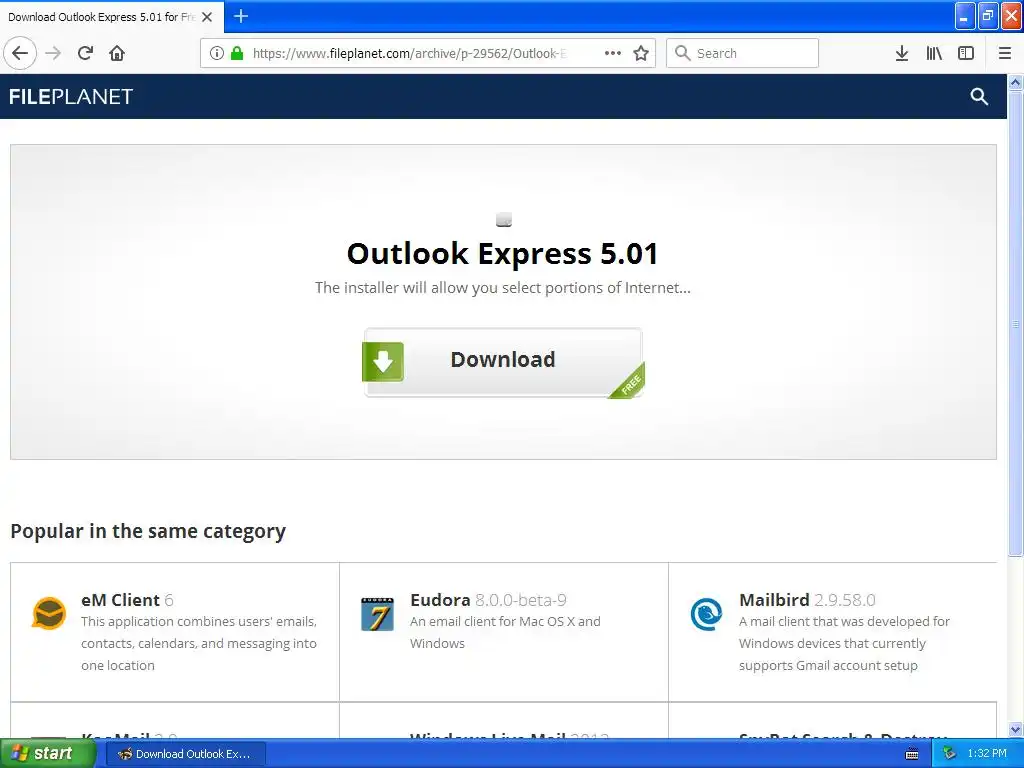Image resolution: width=1024 pixels, height=768 pixels.
Task: Open the eM Client title link
Action: click(x=120, y=600)
